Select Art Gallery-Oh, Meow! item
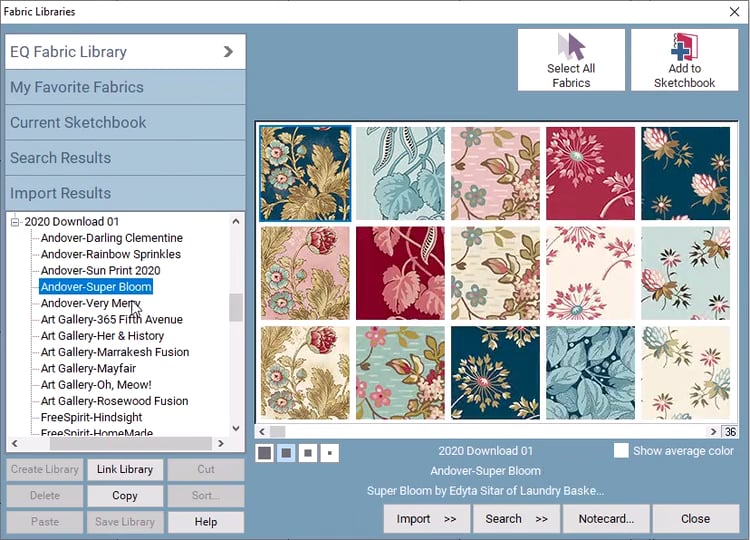 coord(96,384)
